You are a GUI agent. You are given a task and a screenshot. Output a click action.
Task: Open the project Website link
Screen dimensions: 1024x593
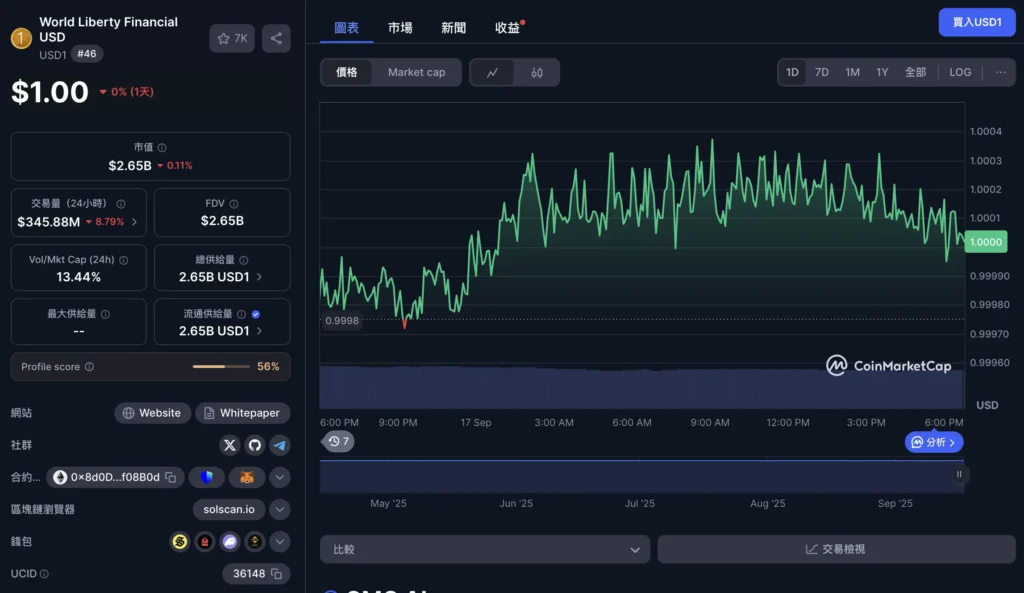pos(152,413)
